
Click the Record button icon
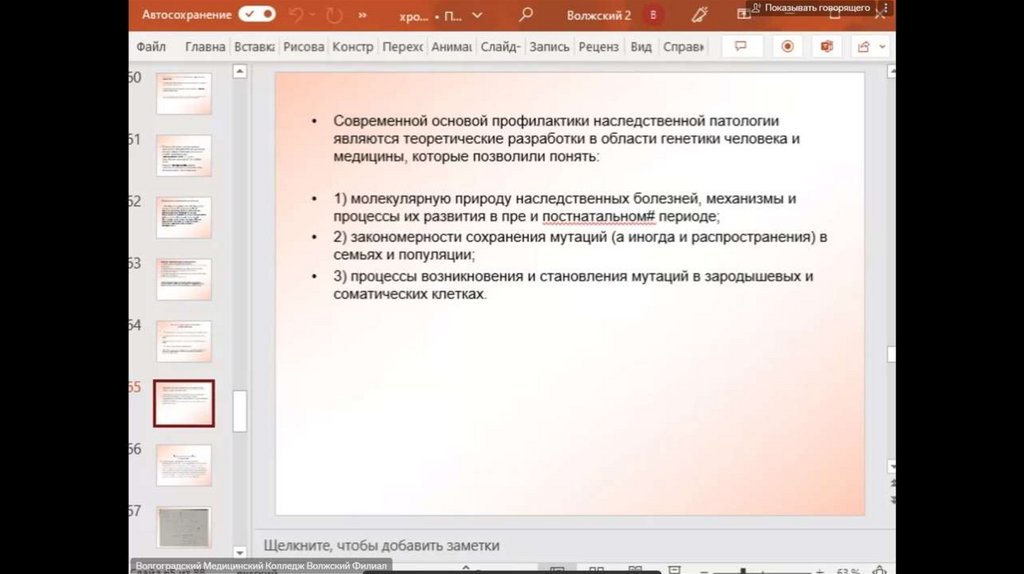click(x=788, y=47)
